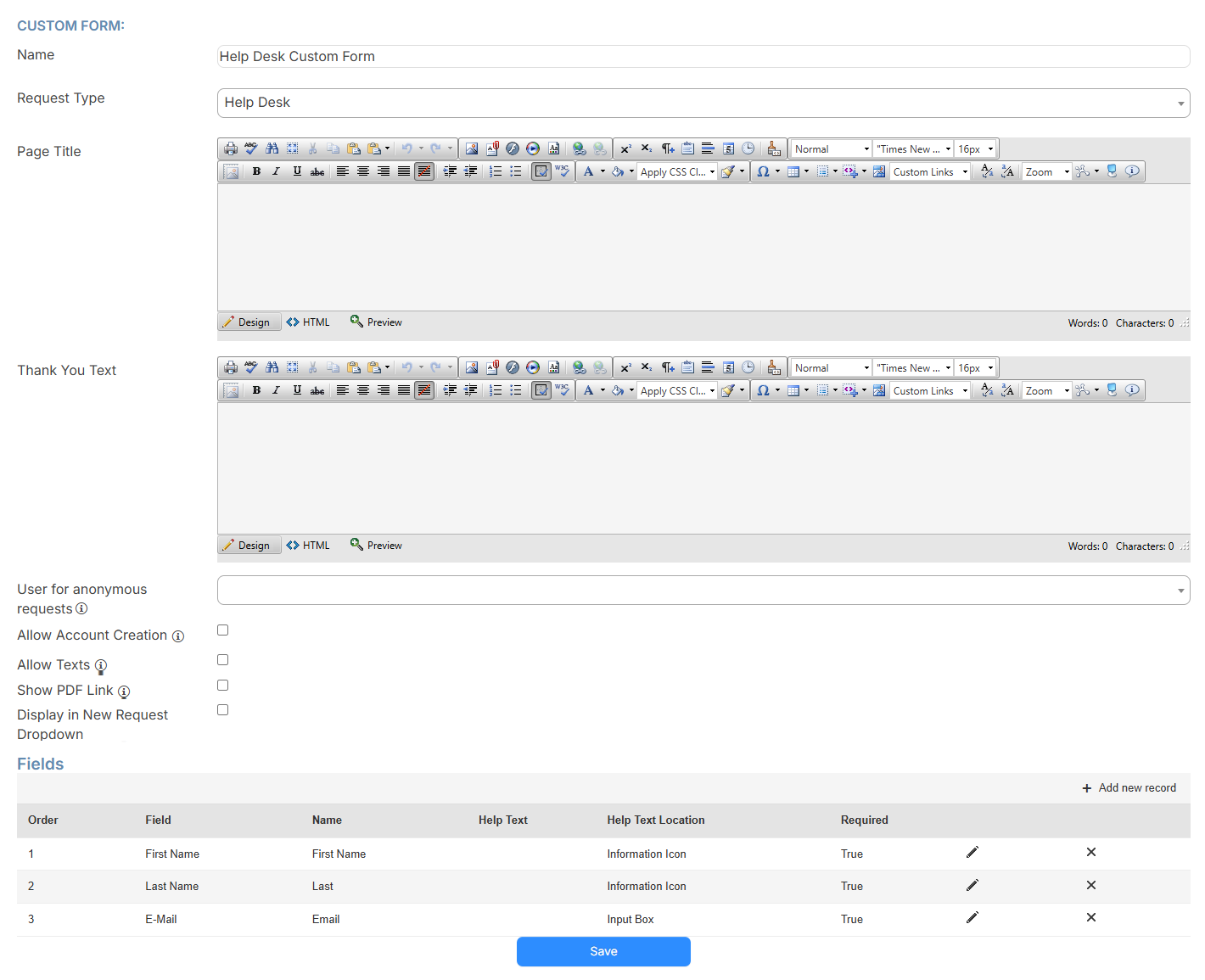The width and height of the screenshot is (1205, 980).
Task: Click the Add new record button
Action: pos(1129,787)
